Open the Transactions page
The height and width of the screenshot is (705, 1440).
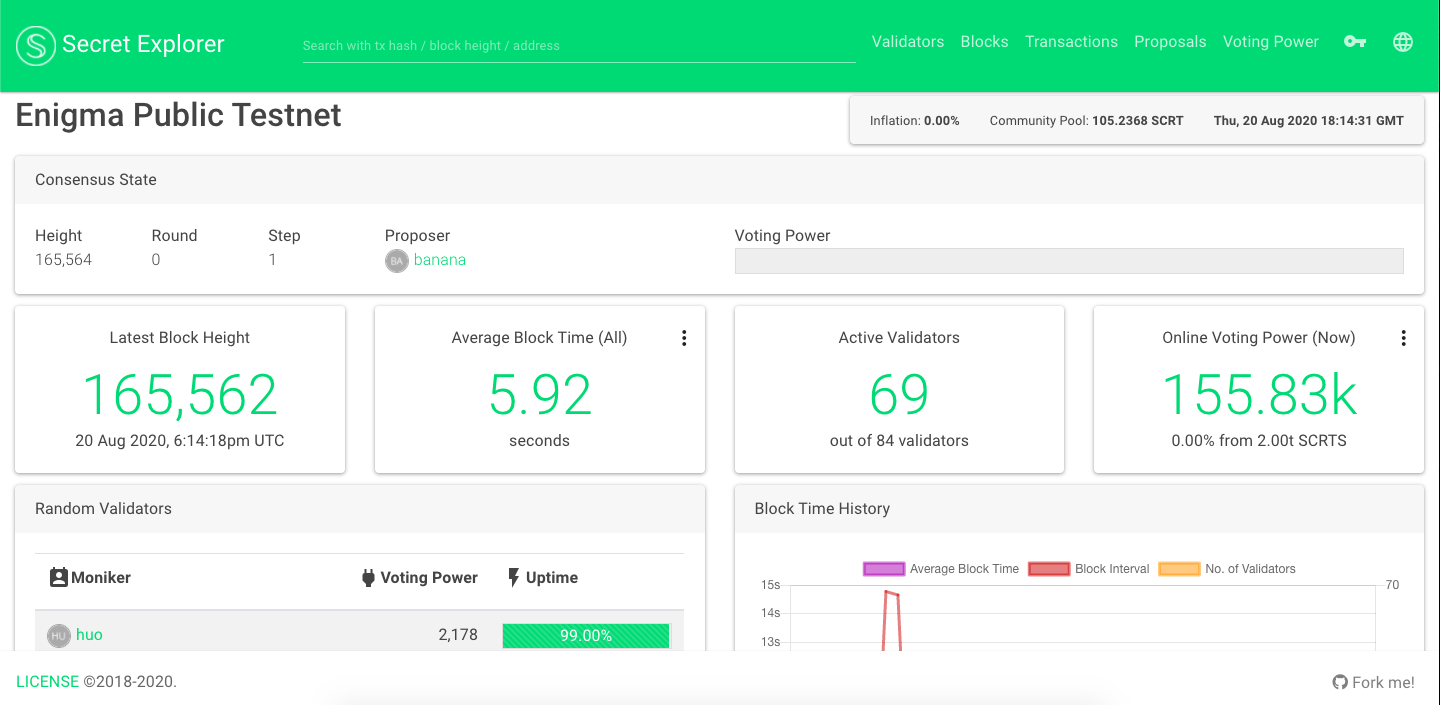tap(1071, 42)
